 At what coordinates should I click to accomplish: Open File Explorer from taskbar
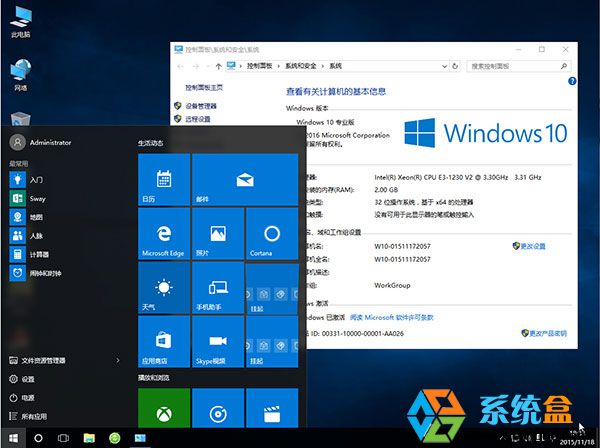pyautogui.click(x=89, y=438)
